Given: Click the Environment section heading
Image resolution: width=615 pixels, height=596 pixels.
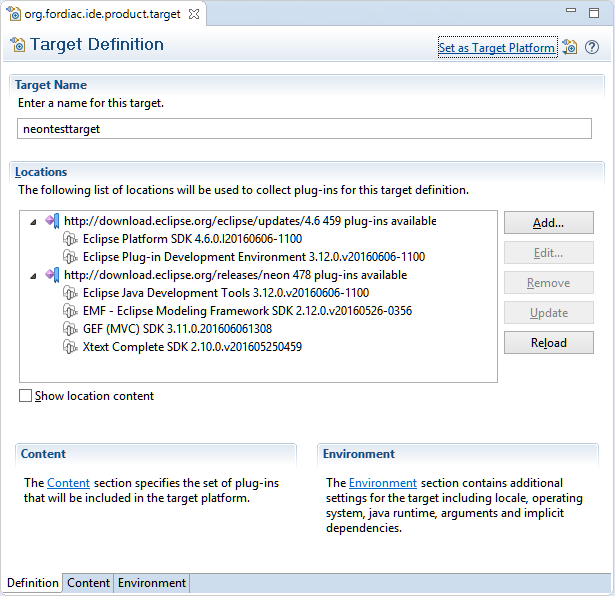Looking at the screenshot, I should (x=359, y=454).
